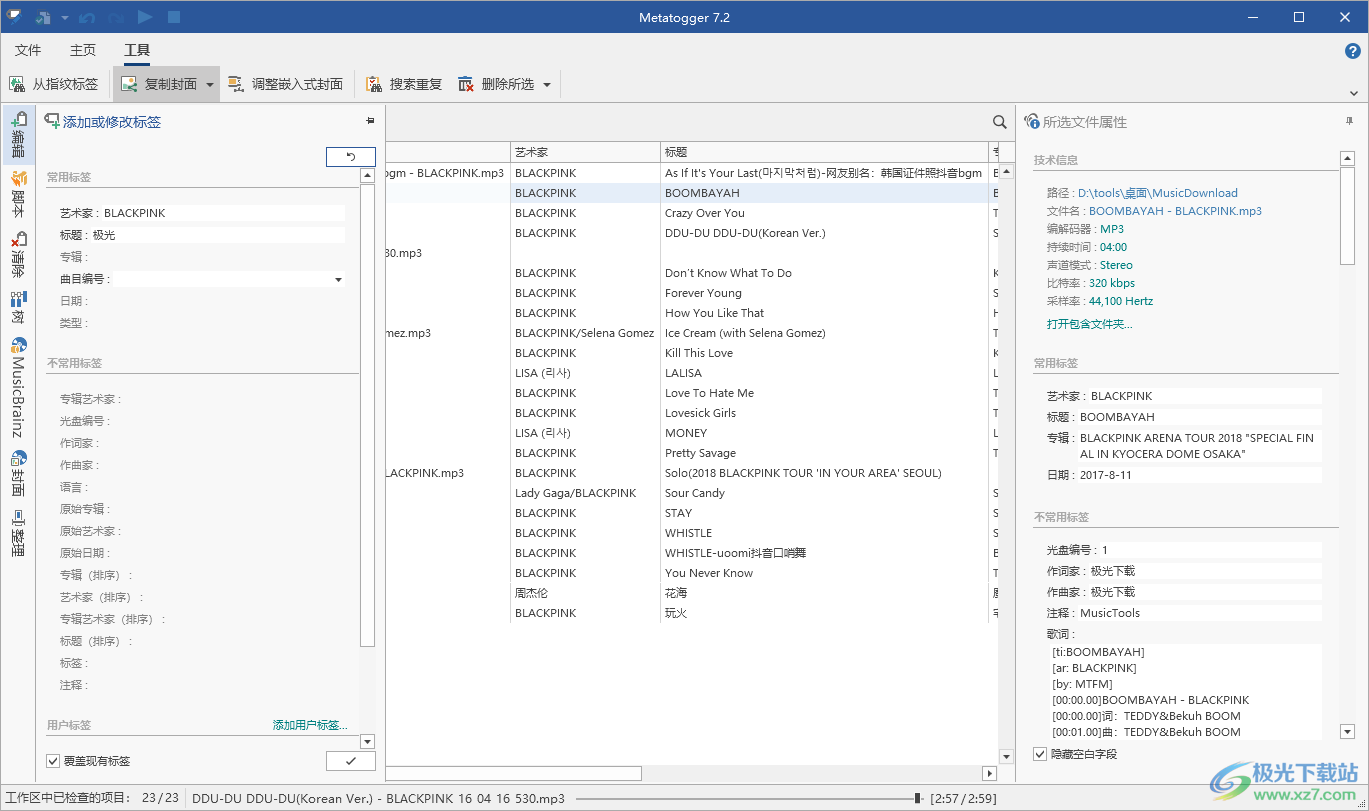Click the help question mark icon

tap(1352, 51)
